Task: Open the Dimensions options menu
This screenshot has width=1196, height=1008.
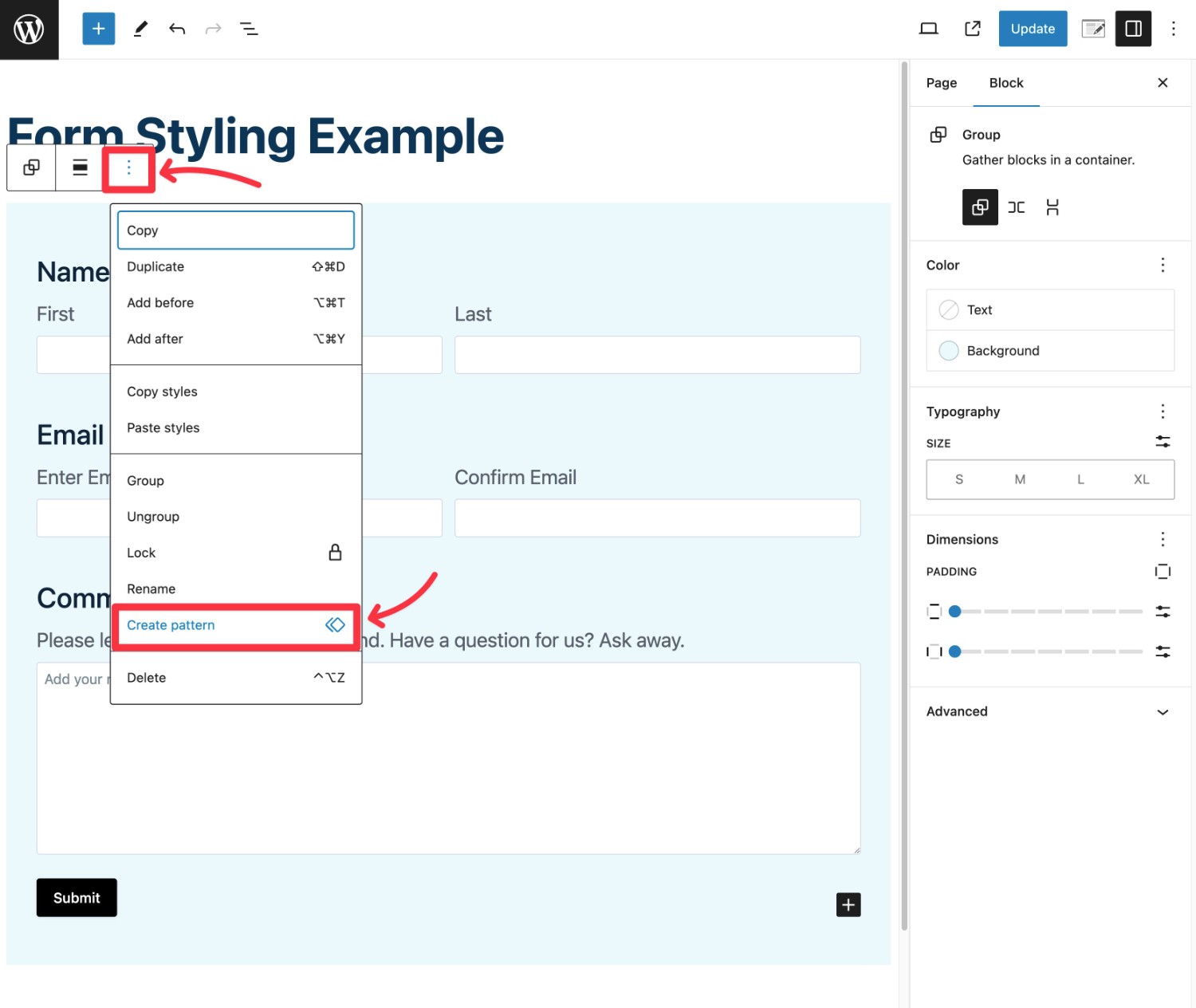Action: click(x=1163, y=539)
